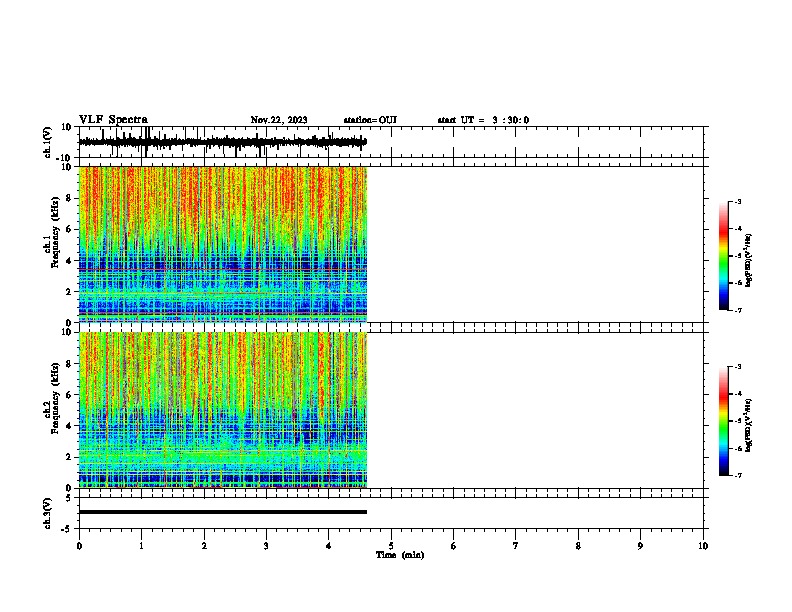Click time axis tick label "7"
792x612 pixels.
pos(516,546)
